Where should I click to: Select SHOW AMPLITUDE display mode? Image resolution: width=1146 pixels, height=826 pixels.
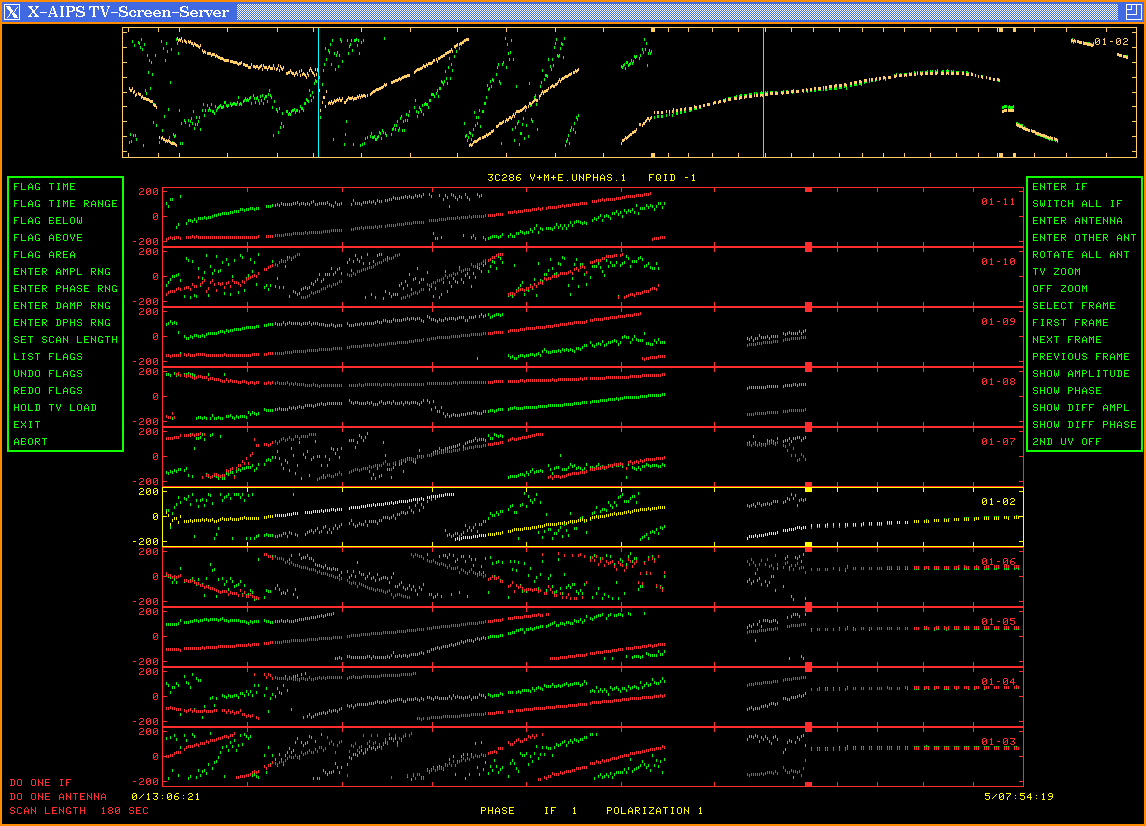pos(1081,374)
